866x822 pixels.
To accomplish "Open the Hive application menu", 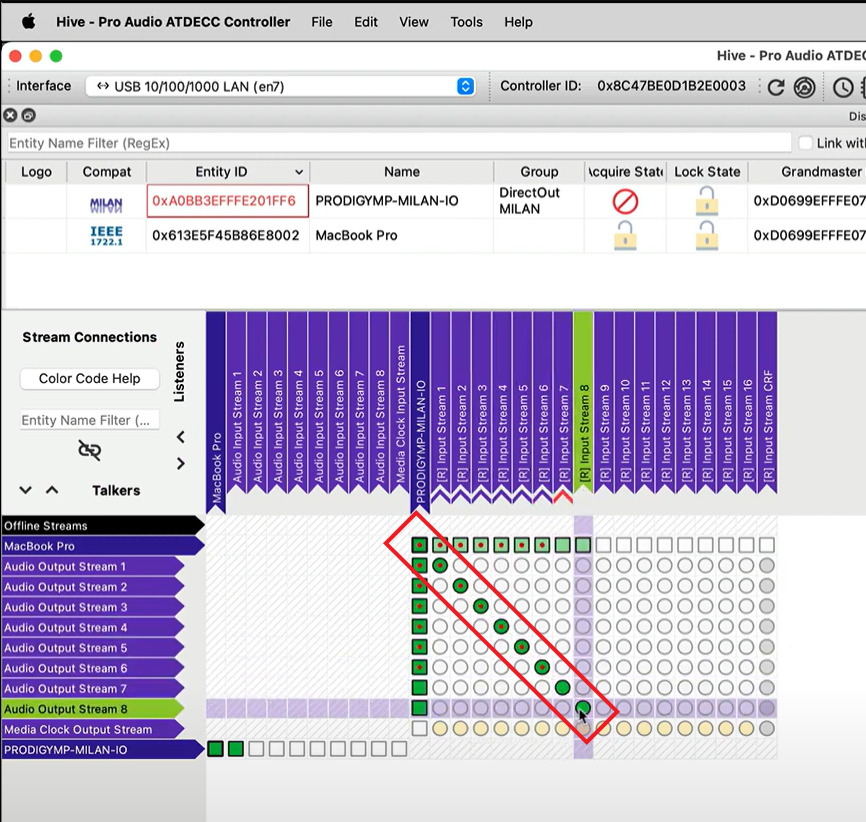I will point(173,22).
